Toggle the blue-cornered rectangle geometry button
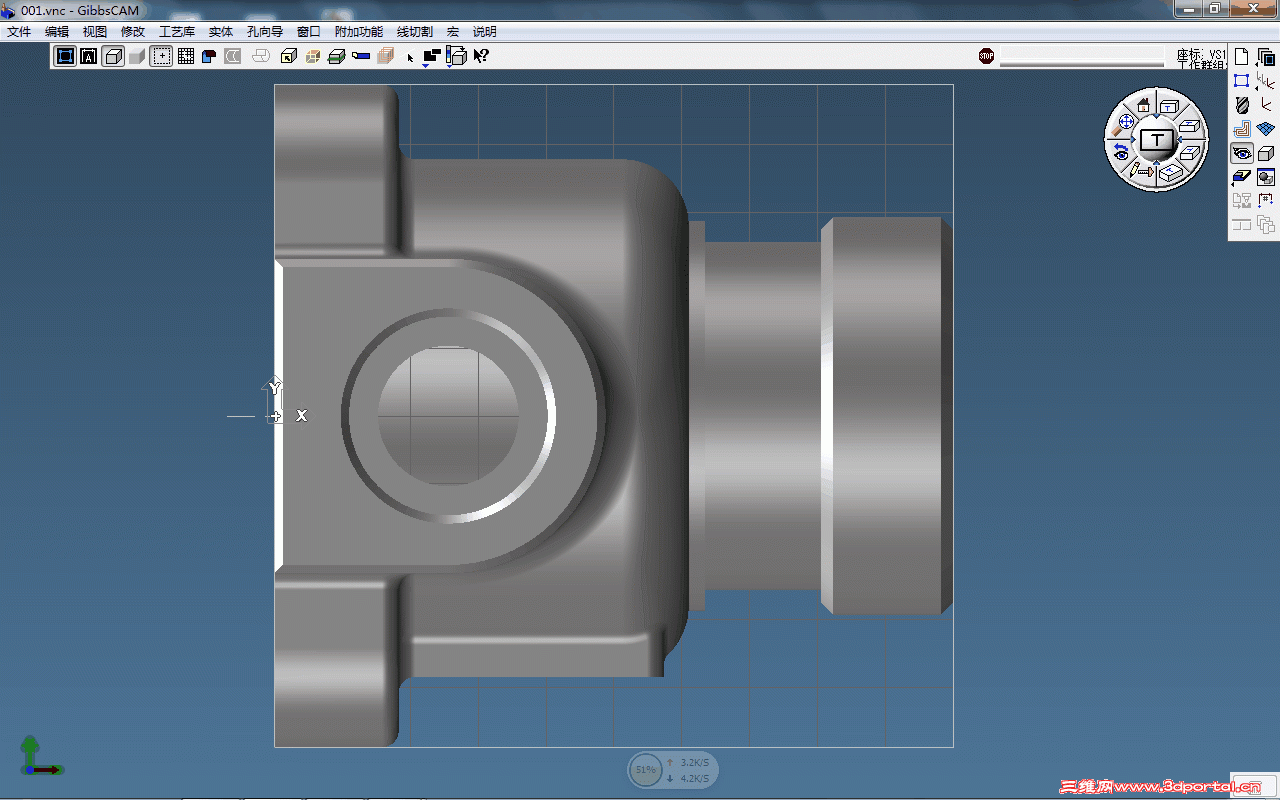Image resolution: width=1280 pixels, height=800 pixels. (x=65, y=56)
